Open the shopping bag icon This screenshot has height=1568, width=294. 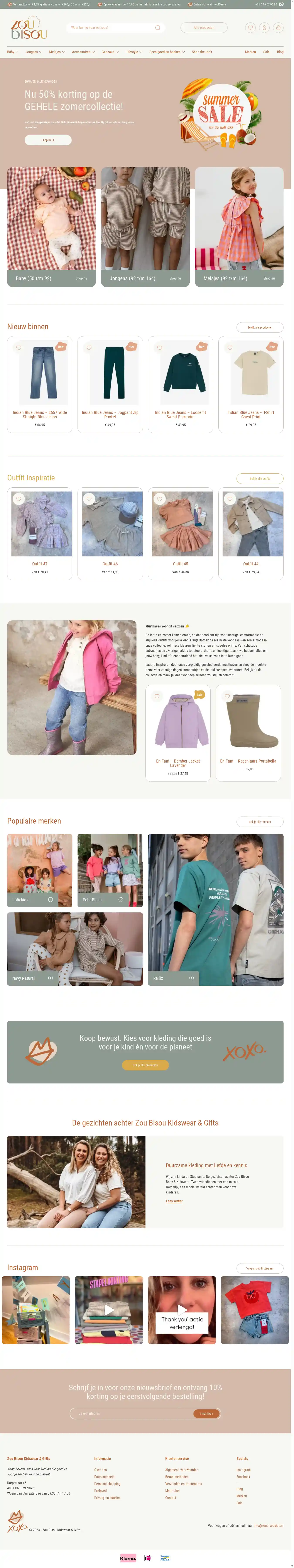[278, 27]
